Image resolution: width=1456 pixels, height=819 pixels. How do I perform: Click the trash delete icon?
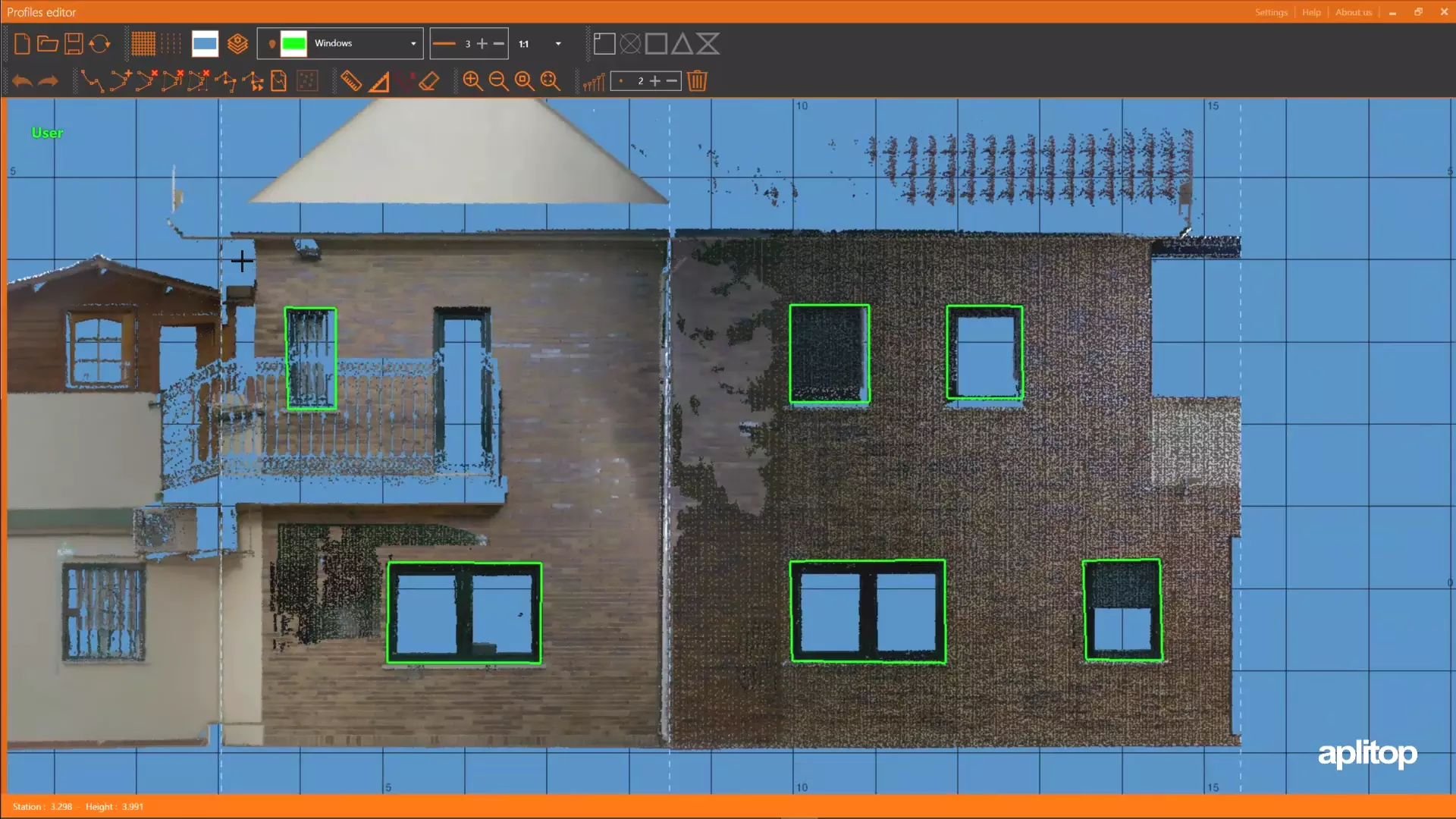(698, 81)
